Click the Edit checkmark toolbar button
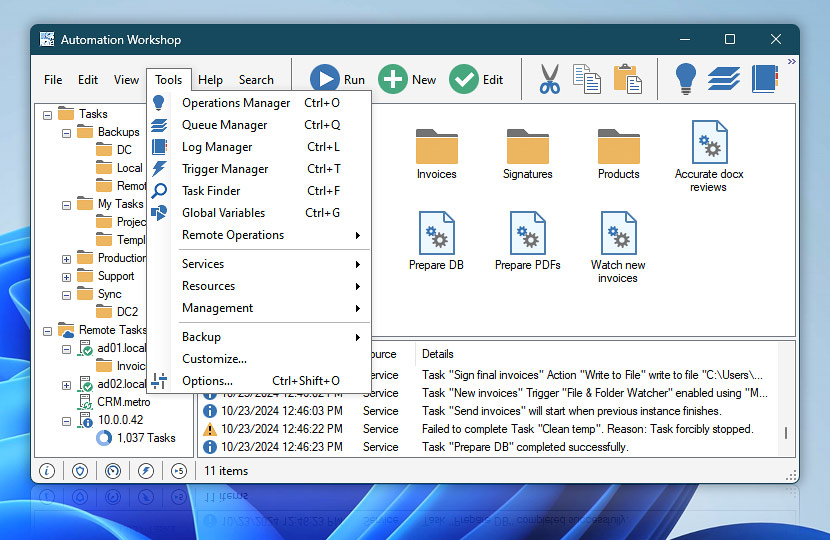This screenshot has width=830, height=540. pyautogui.click(x=476, y=79)
